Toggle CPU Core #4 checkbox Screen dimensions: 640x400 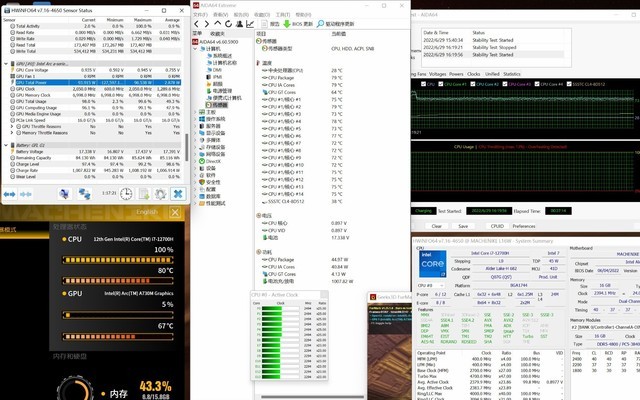pyautogui.click(x=537, y=84)
